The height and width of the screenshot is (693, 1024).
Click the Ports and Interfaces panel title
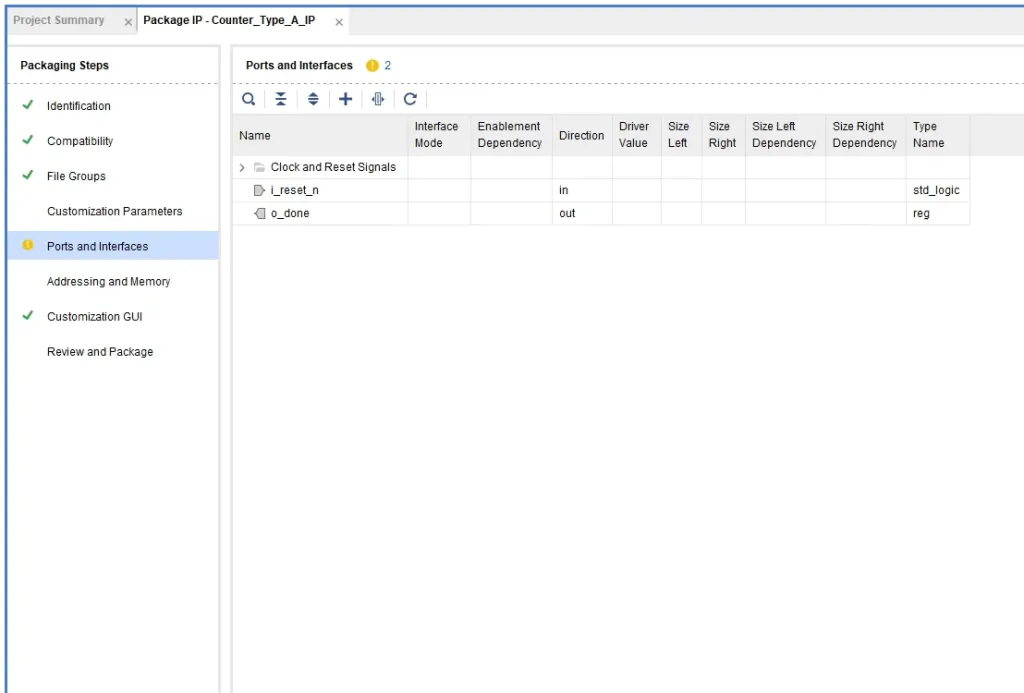tap(299, 65)
